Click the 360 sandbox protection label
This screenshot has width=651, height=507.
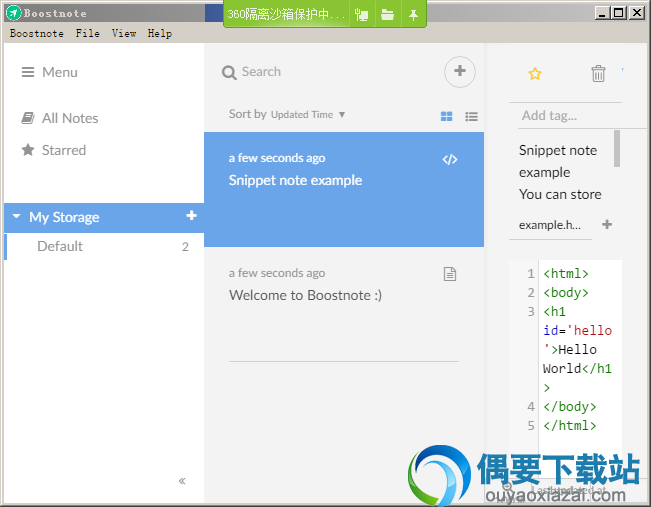[x=286, y=15]
